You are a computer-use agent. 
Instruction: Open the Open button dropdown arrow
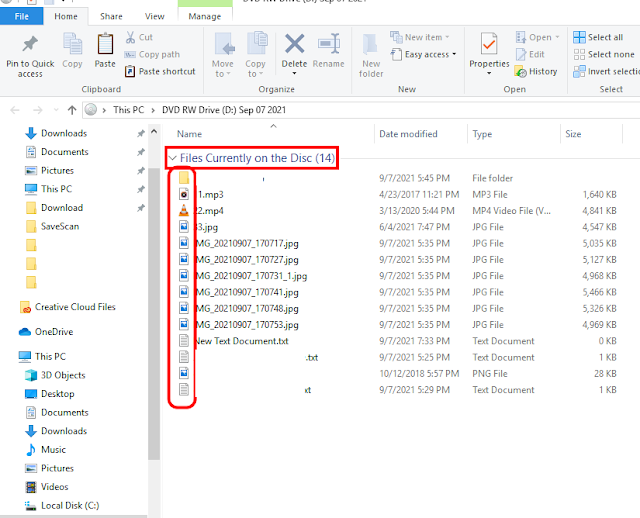(557, 37)
